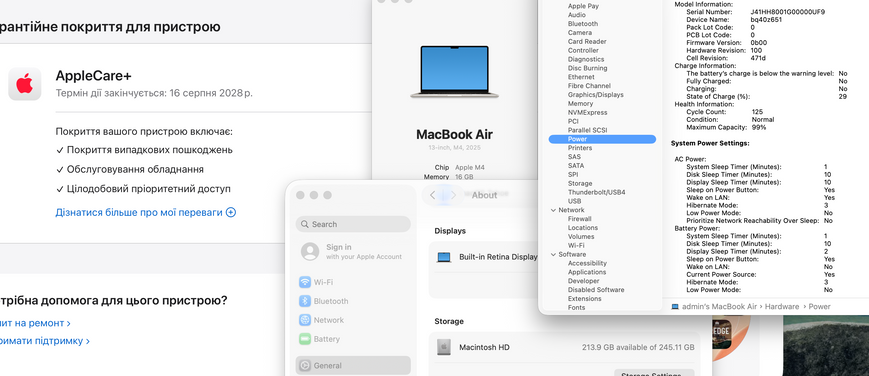Open the Ukrainian 'Дізнатися більше про мої переваги' link
The image size is (869, 376).
point(139,212)
